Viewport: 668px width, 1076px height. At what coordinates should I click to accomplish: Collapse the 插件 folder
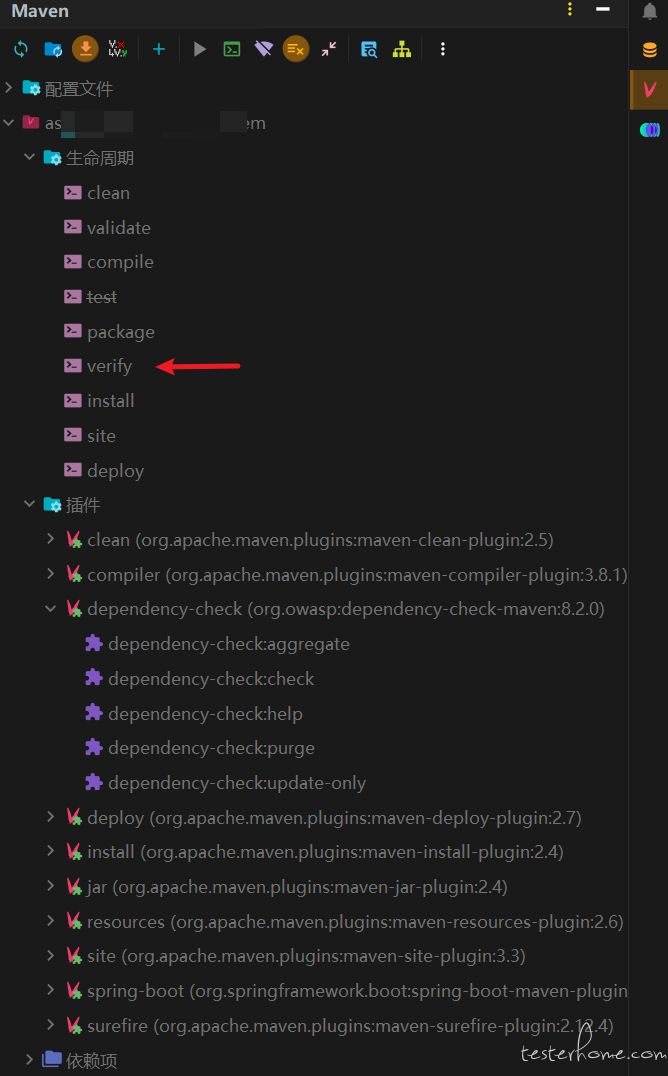pyautogui.click(x=30, y=504)
